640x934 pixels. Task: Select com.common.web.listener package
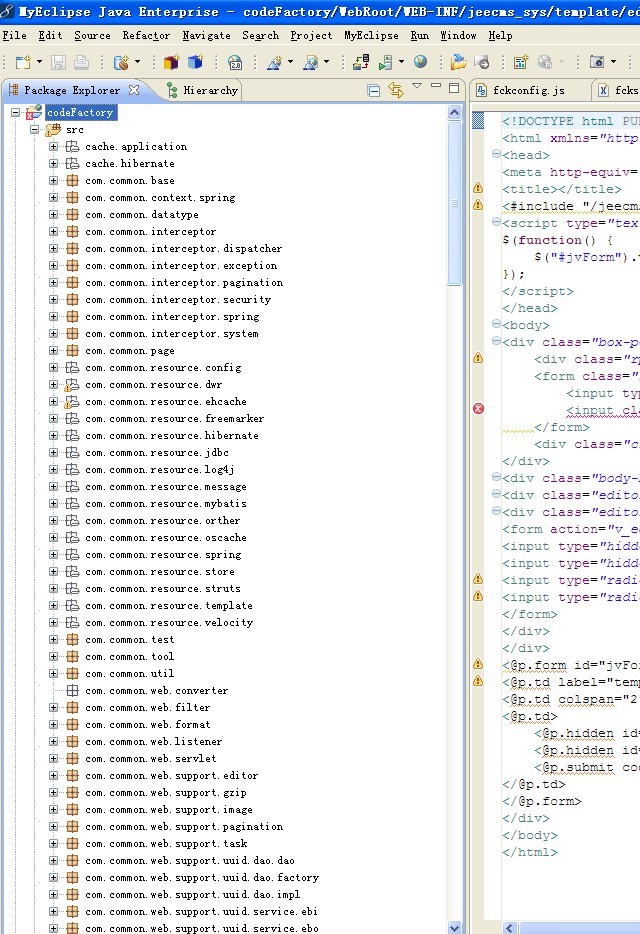(154, 742)
